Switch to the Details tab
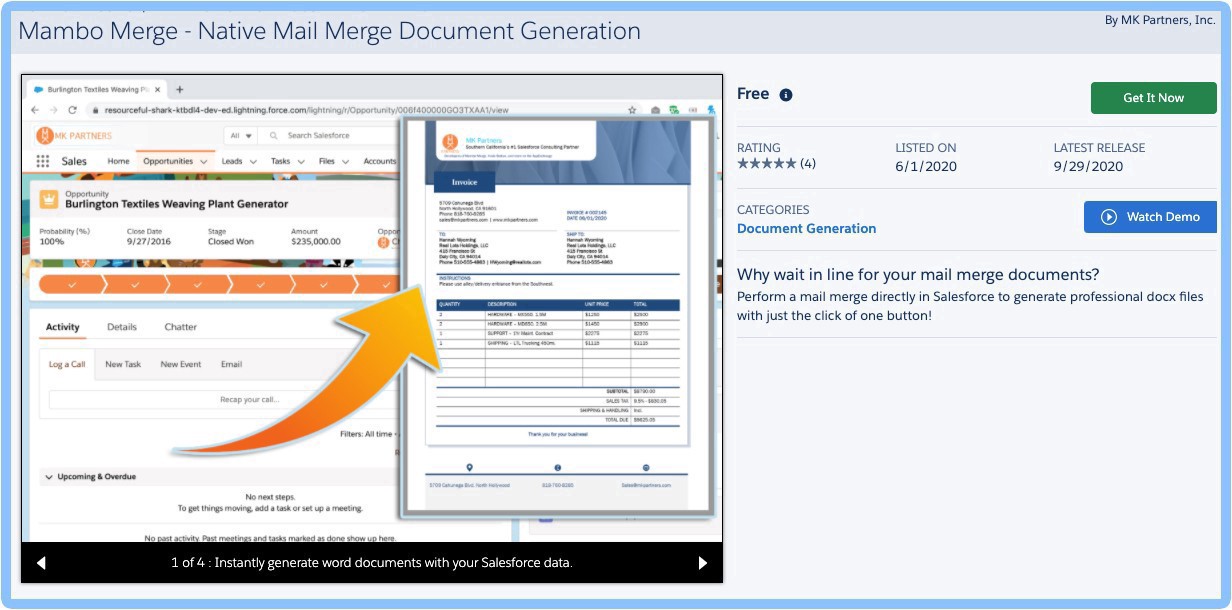This screenshot has width=1232, height=610. click(122, 327)
